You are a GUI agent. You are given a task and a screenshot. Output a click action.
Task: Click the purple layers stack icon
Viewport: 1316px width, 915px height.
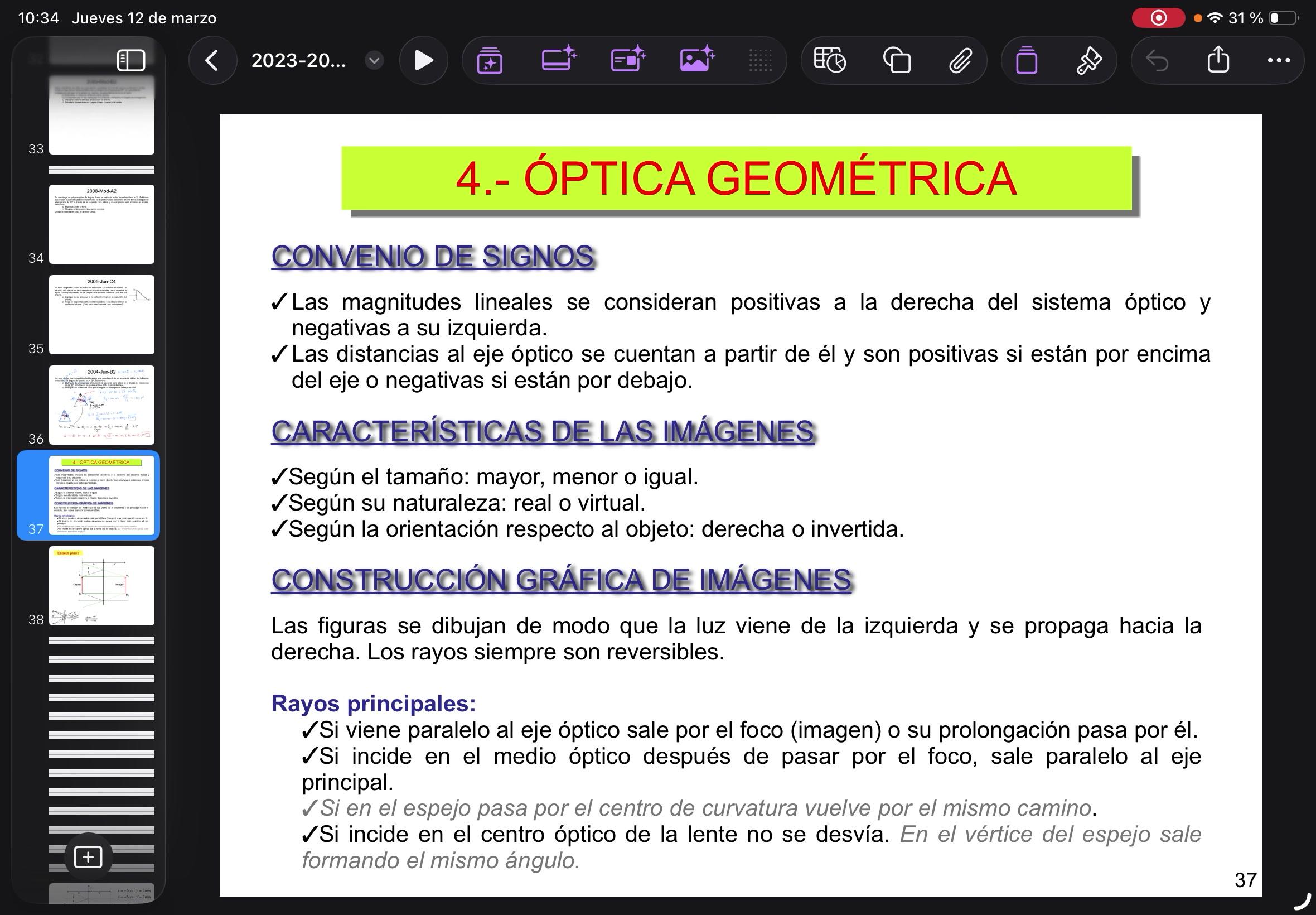(x=1026, y=60)
